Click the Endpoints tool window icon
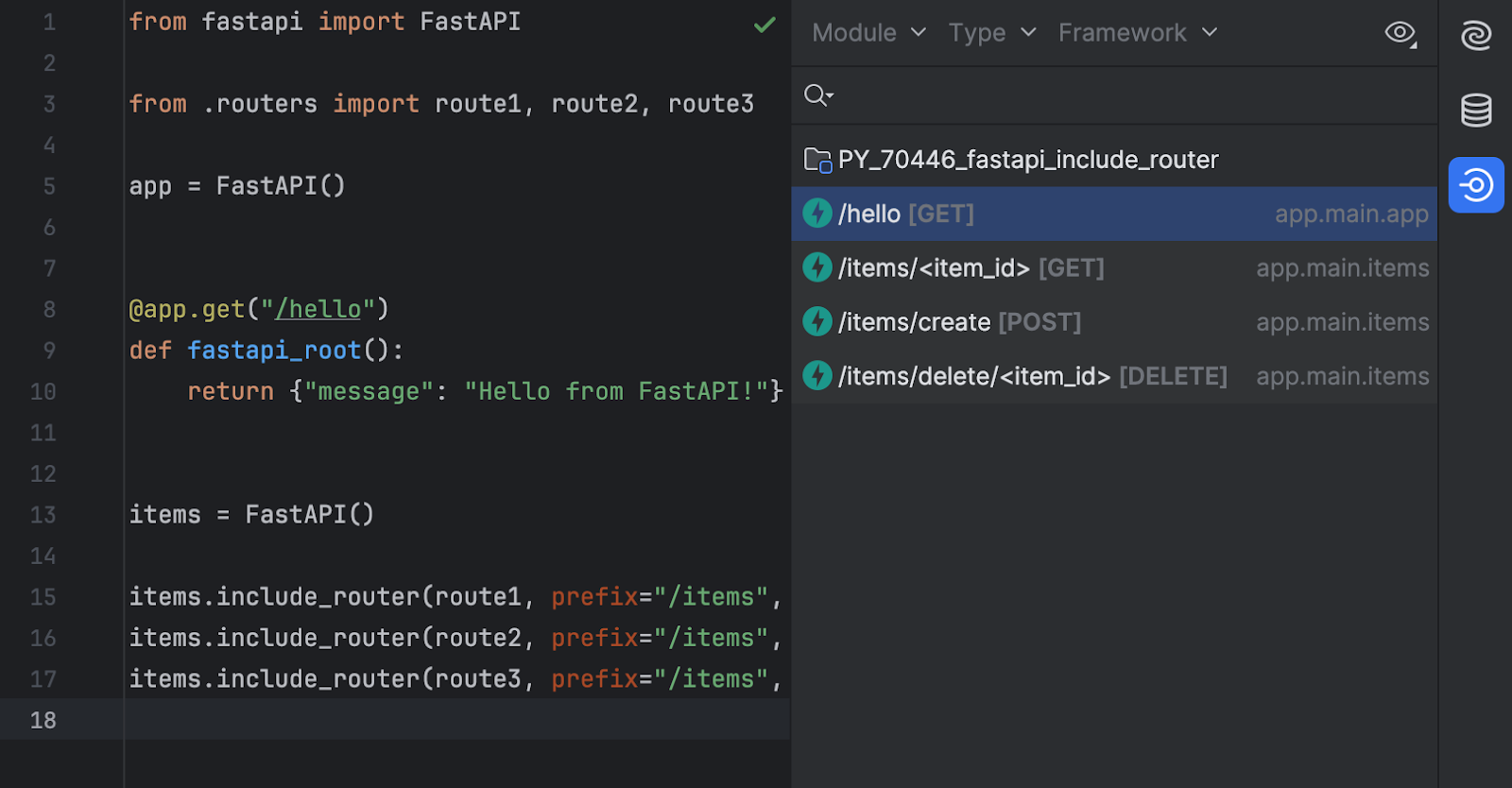The width and height of the screenshot is (1512, 788). point(1475,185)
